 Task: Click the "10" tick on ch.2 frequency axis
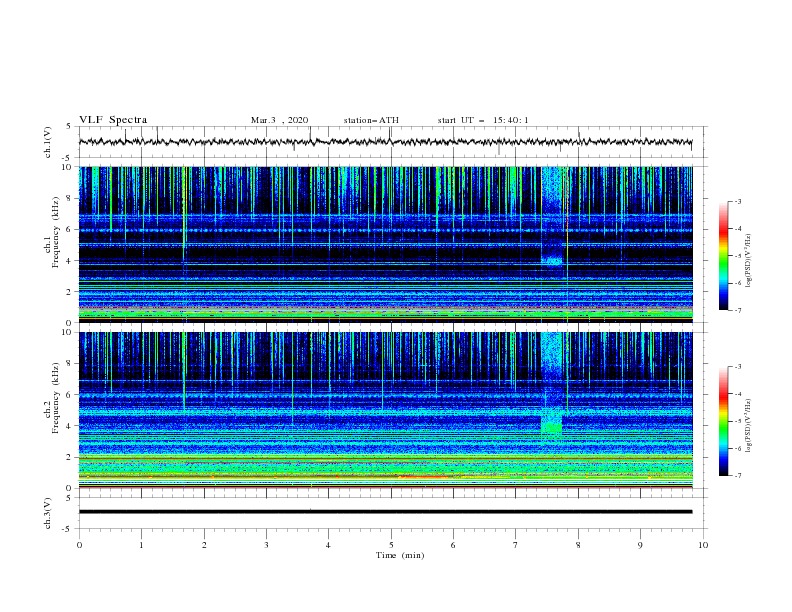click(67, 332)
